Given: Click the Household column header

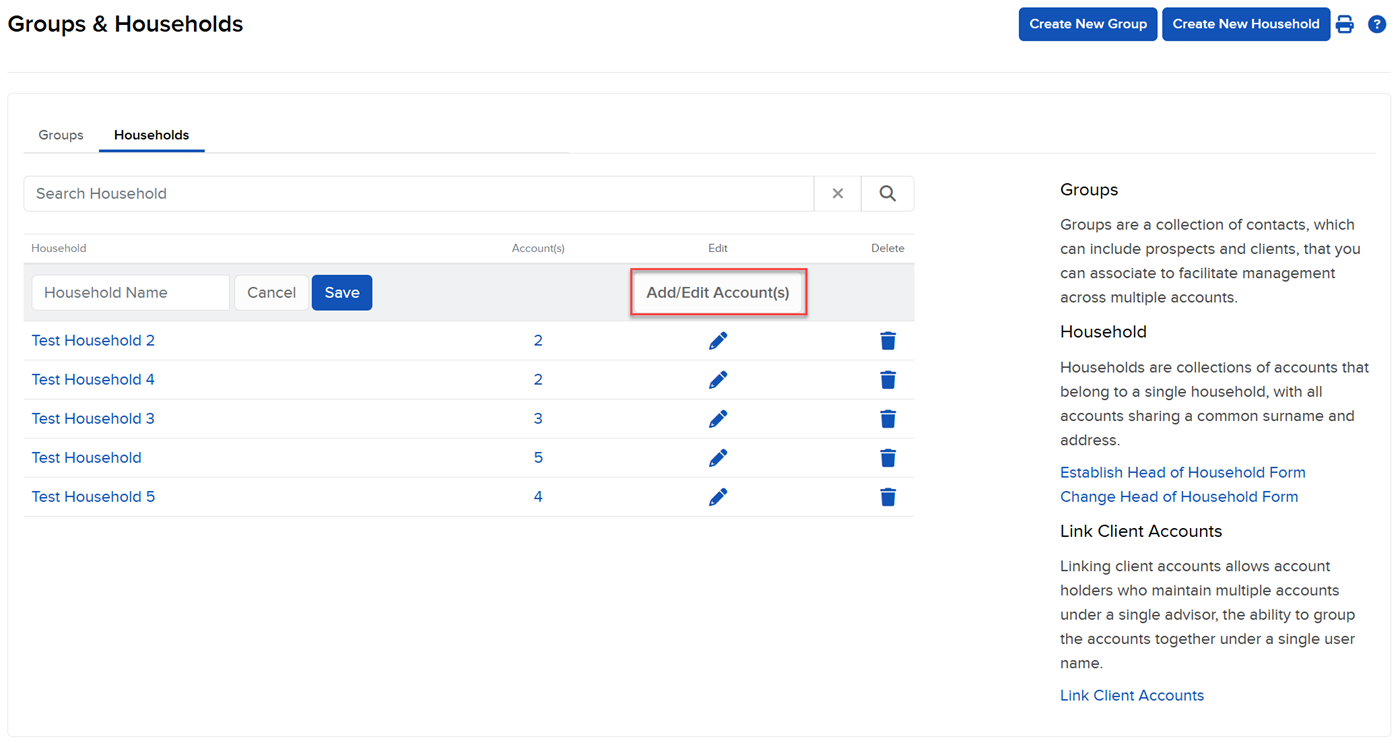Looking at the screenshot, I should pos(59,248).
